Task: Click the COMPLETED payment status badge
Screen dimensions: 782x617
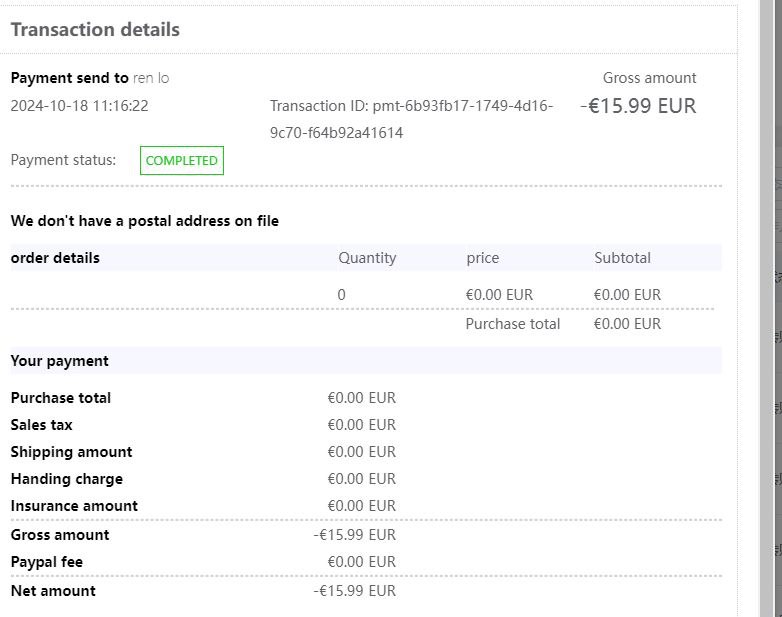Action: (x=181, y=160)
